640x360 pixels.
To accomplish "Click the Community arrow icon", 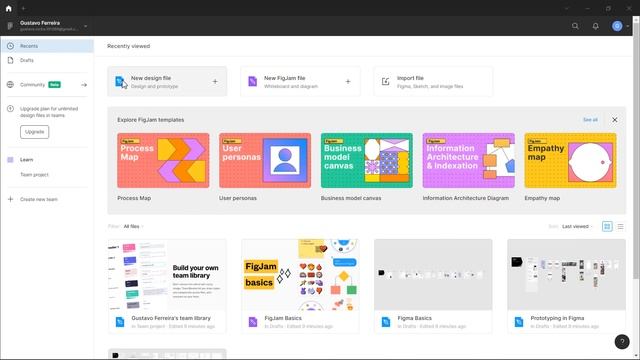I will click(x=84, y=85).
